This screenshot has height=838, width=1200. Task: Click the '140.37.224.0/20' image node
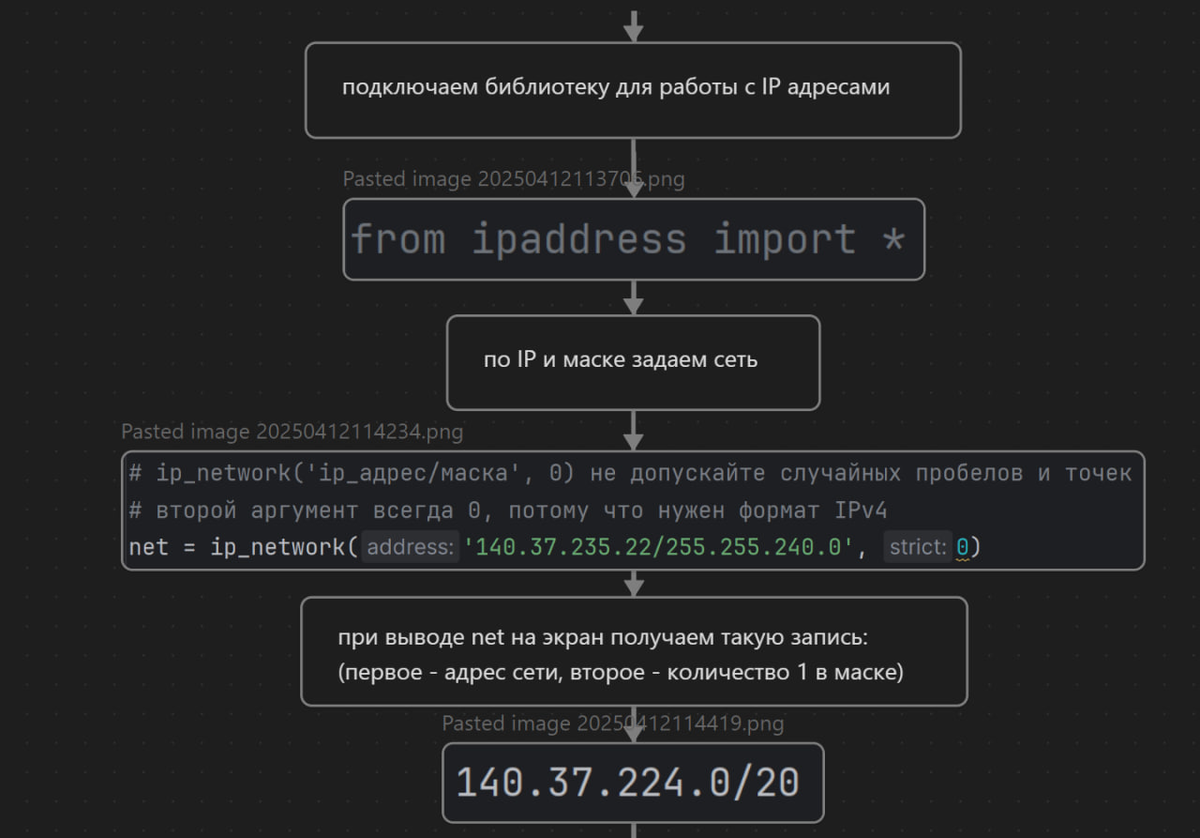click(633, 782)
